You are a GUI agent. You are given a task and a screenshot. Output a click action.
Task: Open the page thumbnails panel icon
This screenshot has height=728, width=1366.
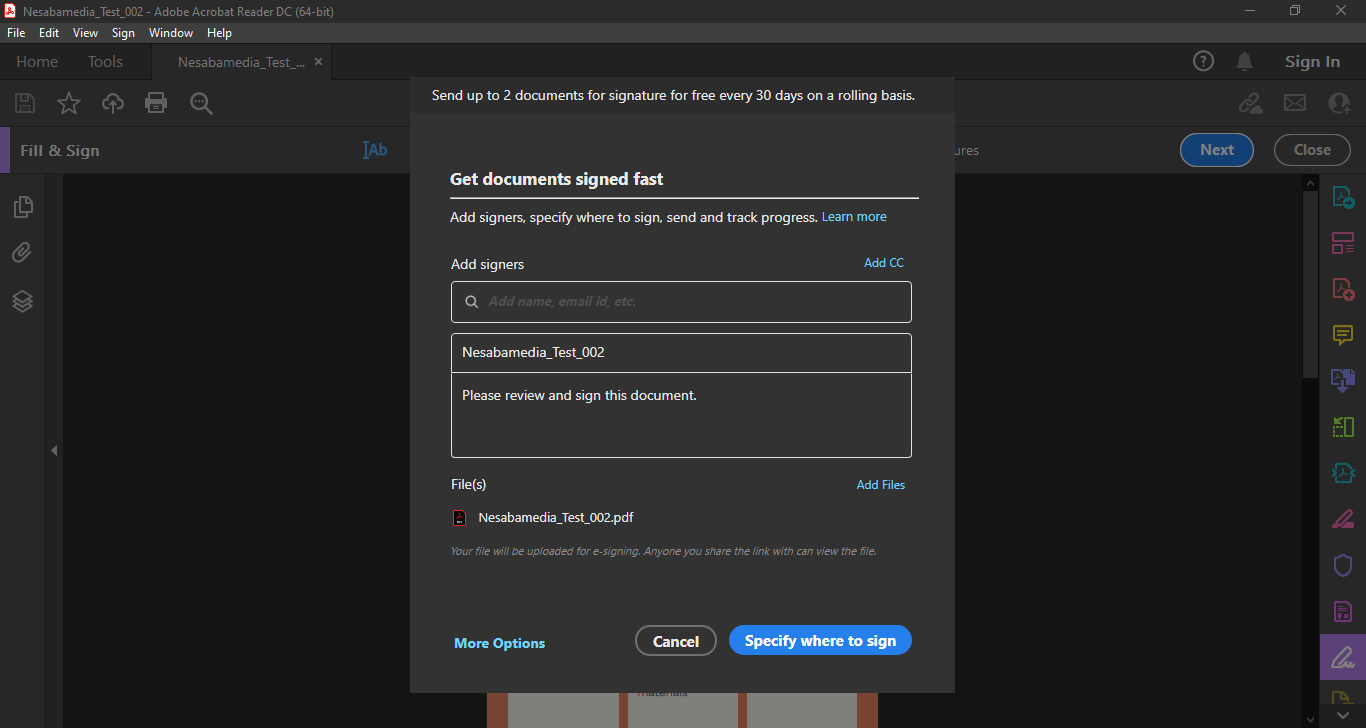point(23,207)
